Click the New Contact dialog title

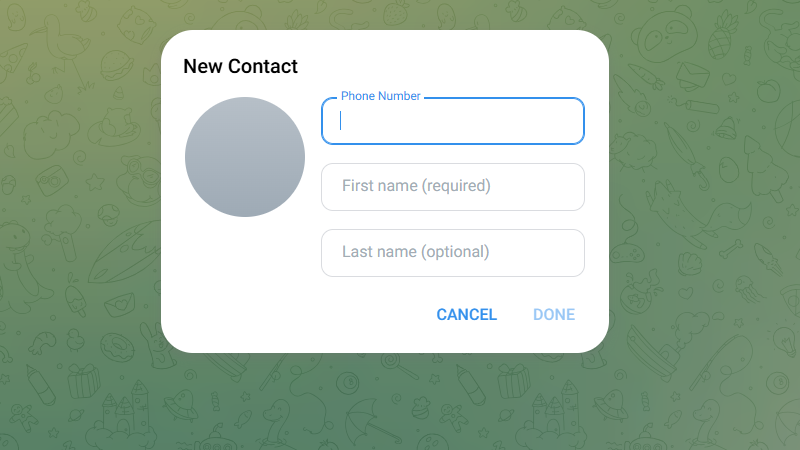click(x=241, y=67)
